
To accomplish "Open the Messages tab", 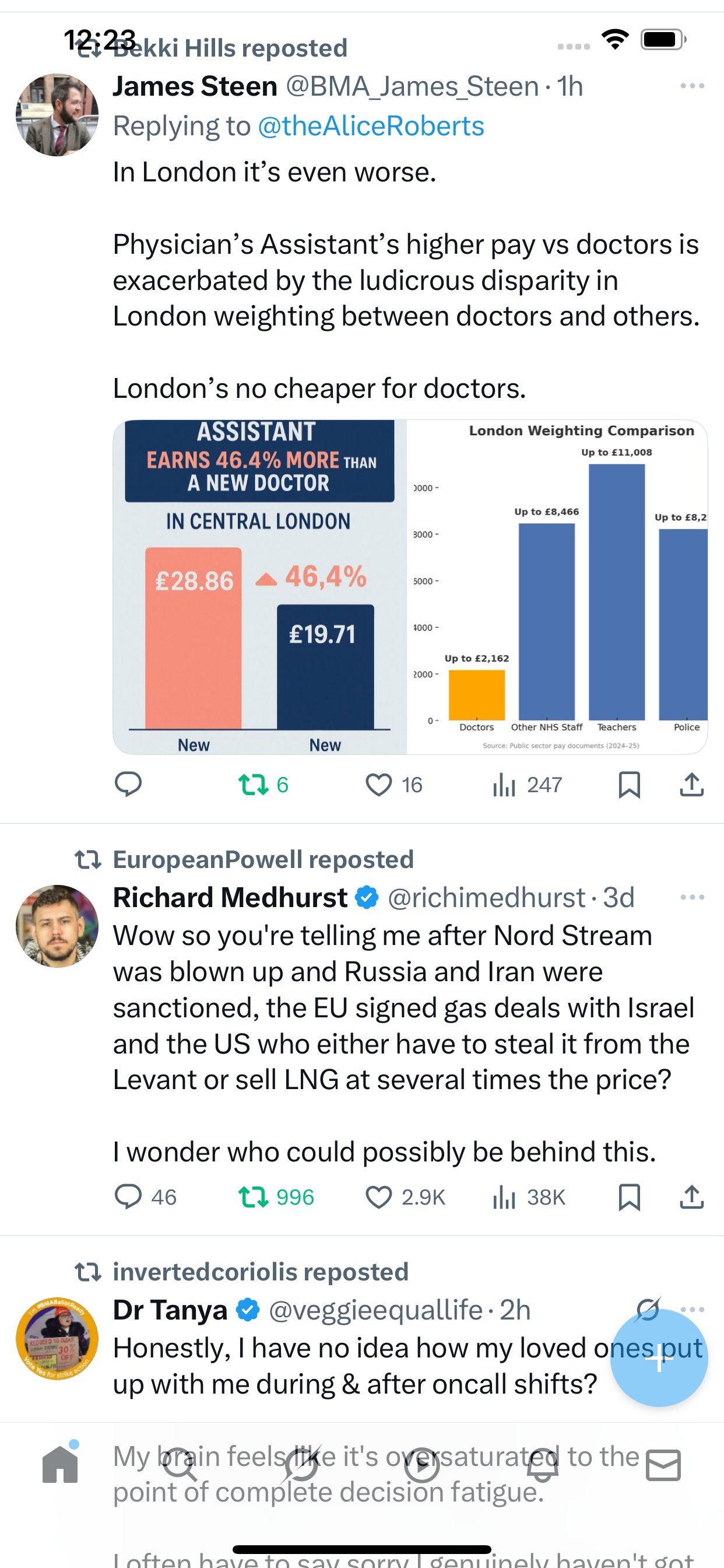I will click(663, 1465).
